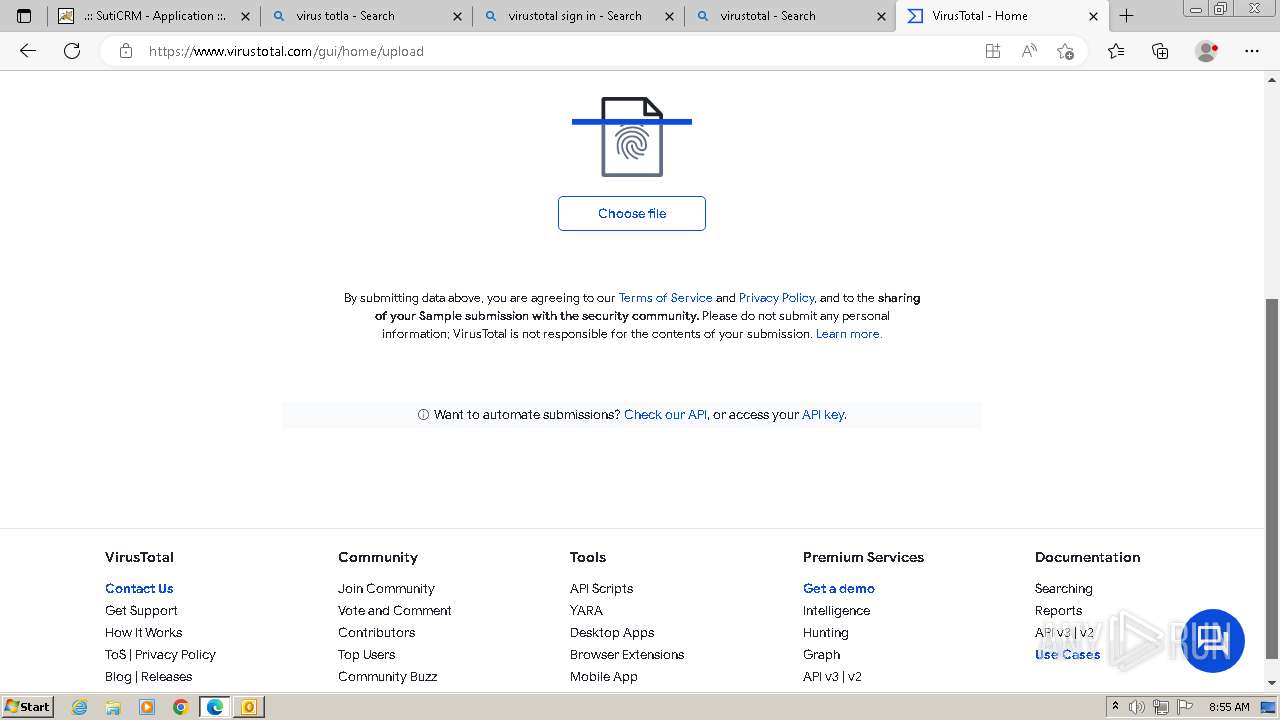Open the Searching documentation link
This screenshot has width=1280, height=720.
pyautogui.click(x=1063, y=589)
